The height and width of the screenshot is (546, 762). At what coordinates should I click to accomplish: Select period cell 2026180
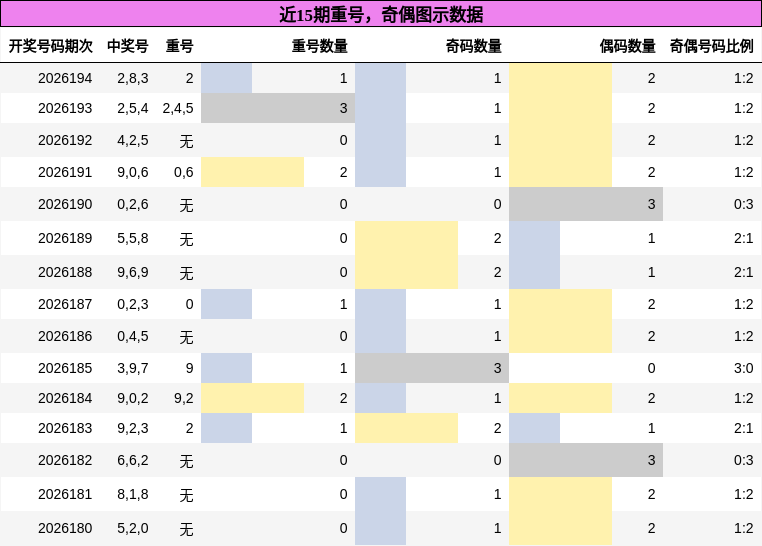[65, 528]
